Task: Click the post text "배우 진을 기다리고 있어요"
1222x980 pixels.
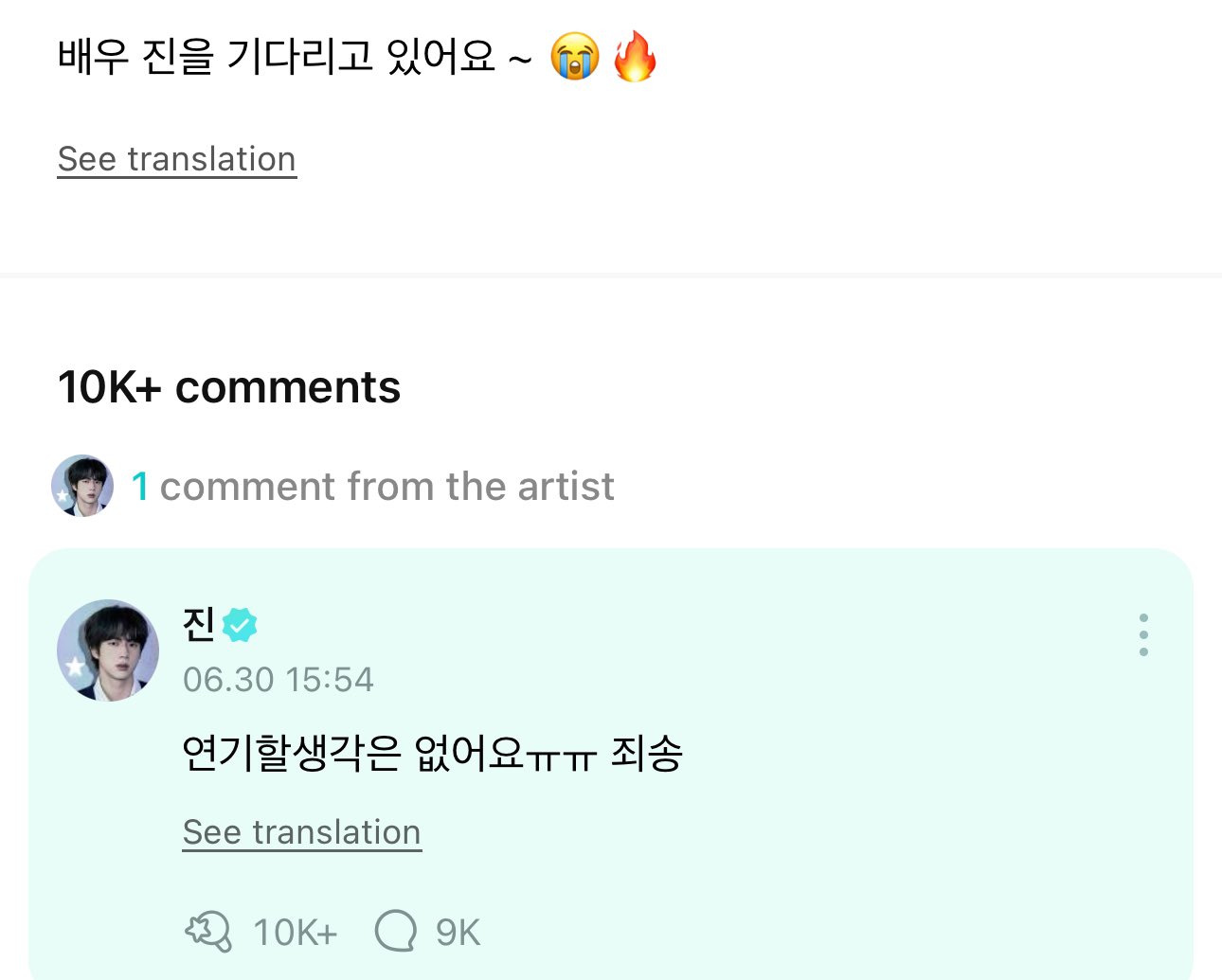Action: 277,57
